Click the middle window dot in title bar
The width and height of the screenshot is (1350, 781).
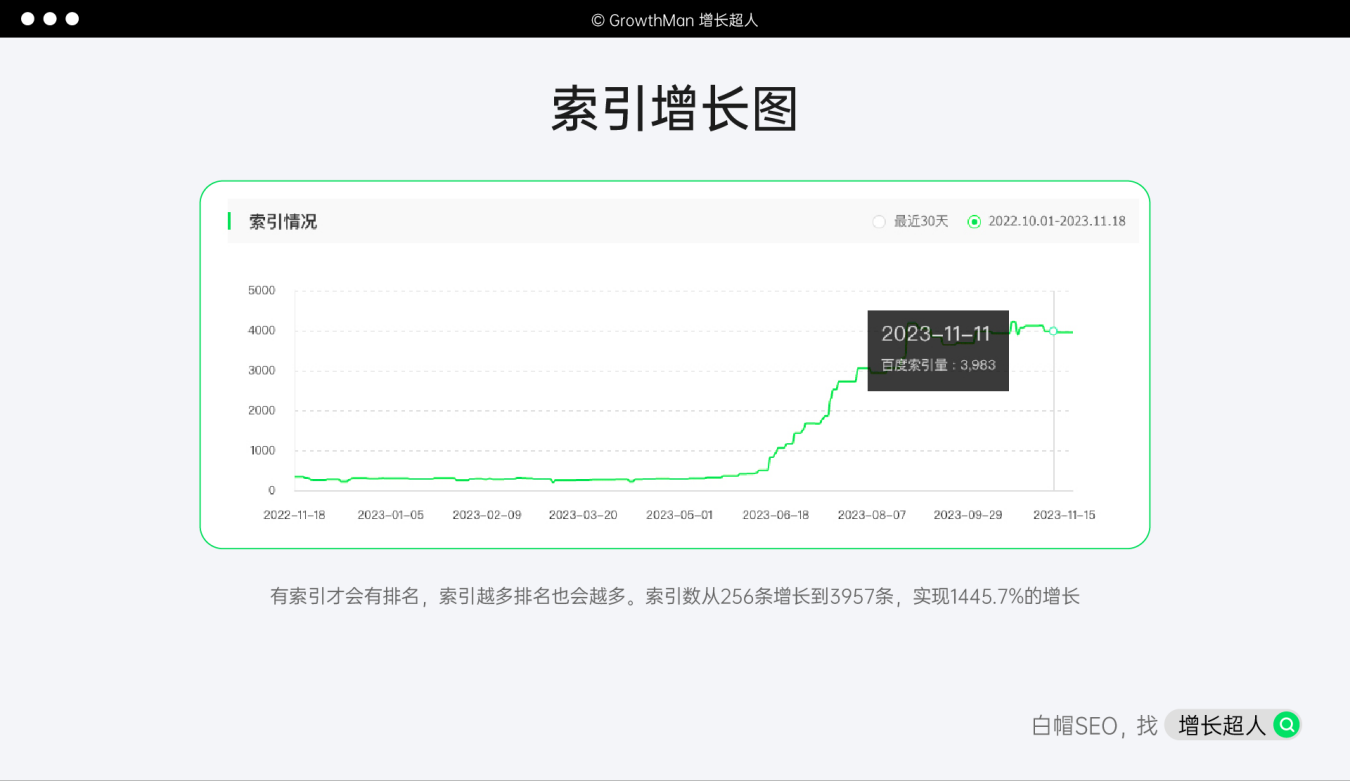point(50,19)
